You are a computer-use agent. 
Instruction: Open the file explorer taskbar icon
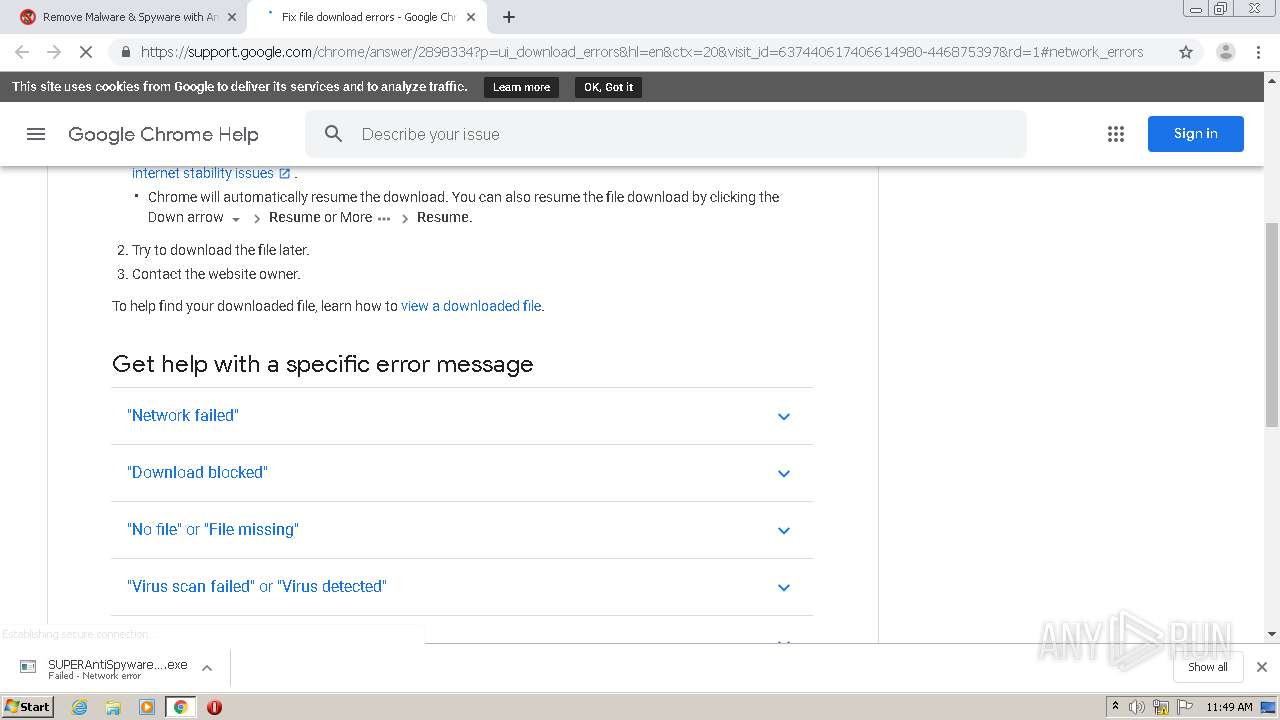click(113, 707)
